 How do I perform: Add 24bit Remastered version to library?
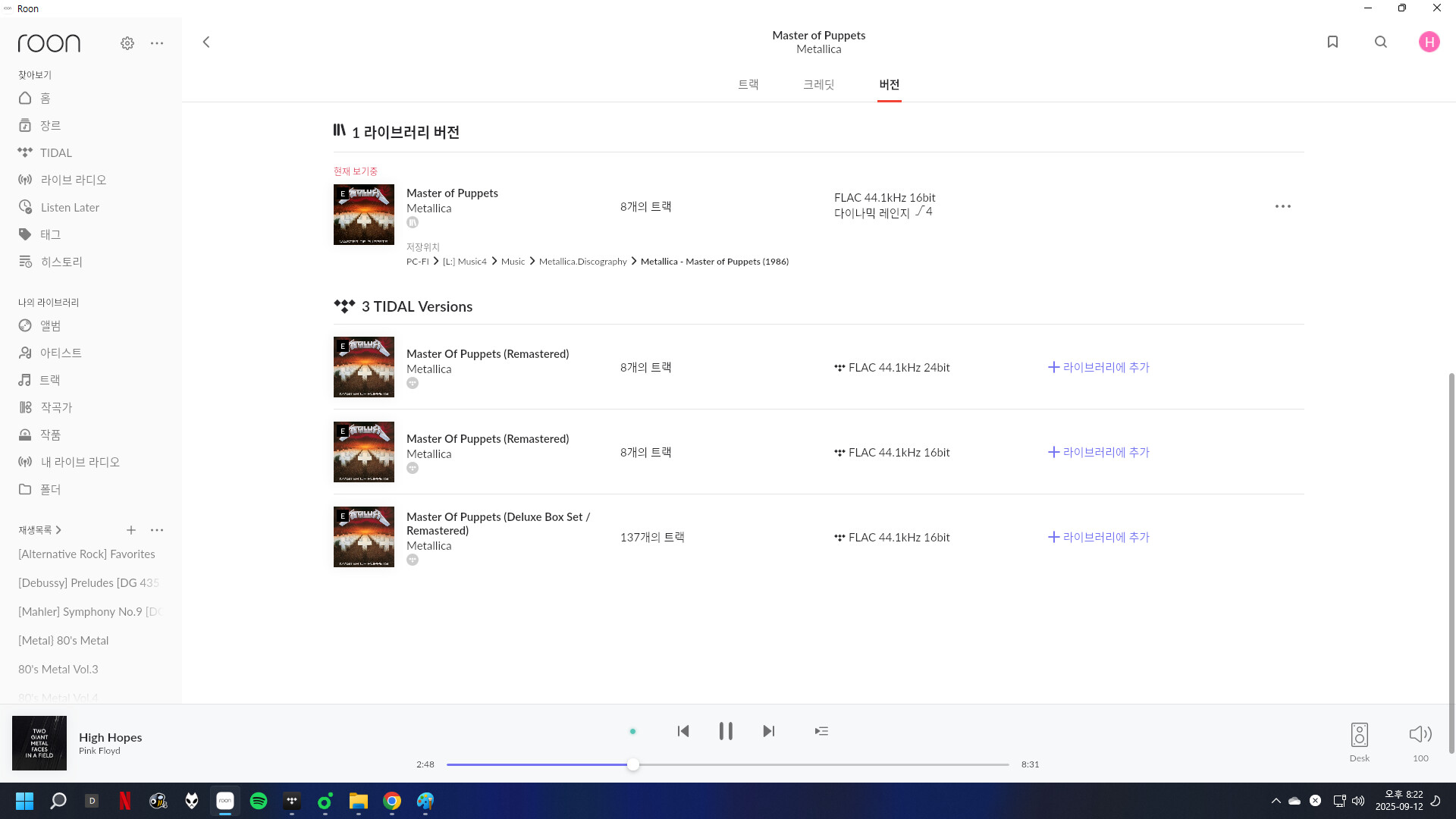click(x=1098, y=367)
